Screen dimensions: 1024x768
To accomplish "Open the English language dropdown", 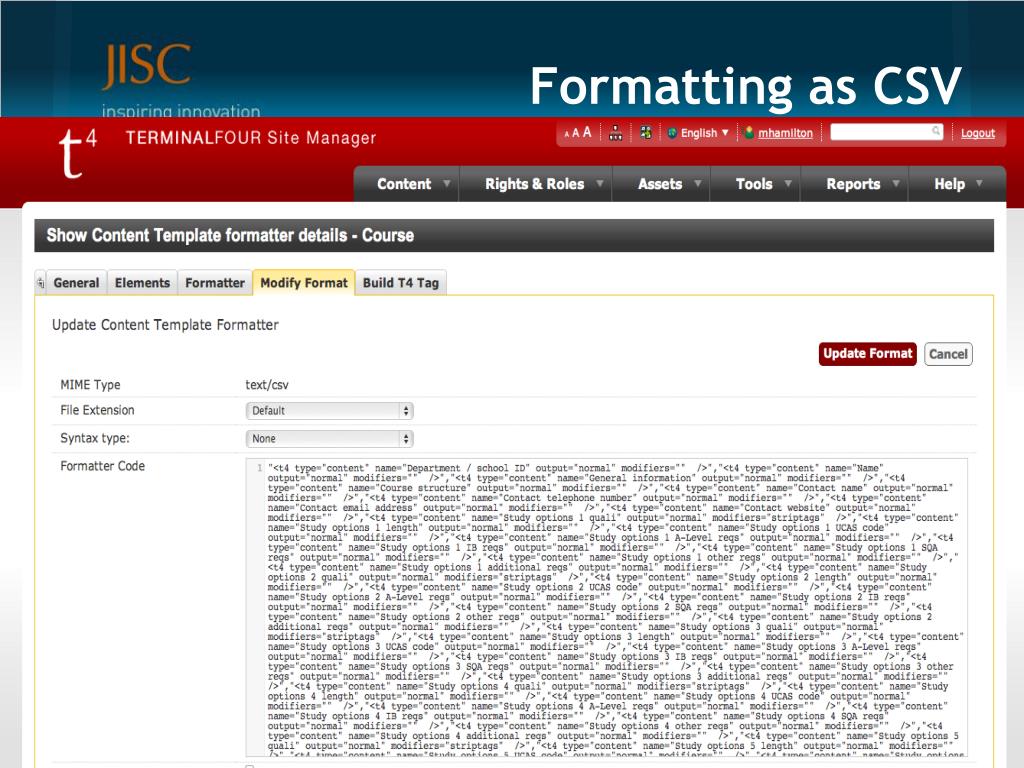I will coord(705,133).
